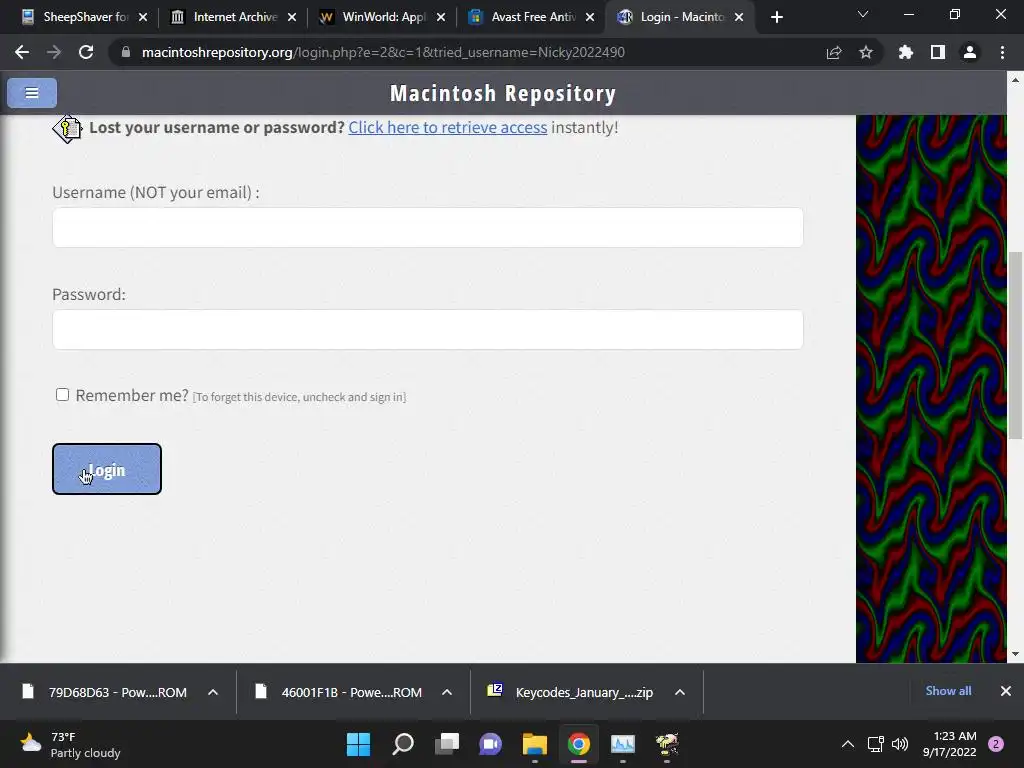Viewport: 1024px width, 768px height.
Task: Open the Windows Start menu
Action: 358,744
